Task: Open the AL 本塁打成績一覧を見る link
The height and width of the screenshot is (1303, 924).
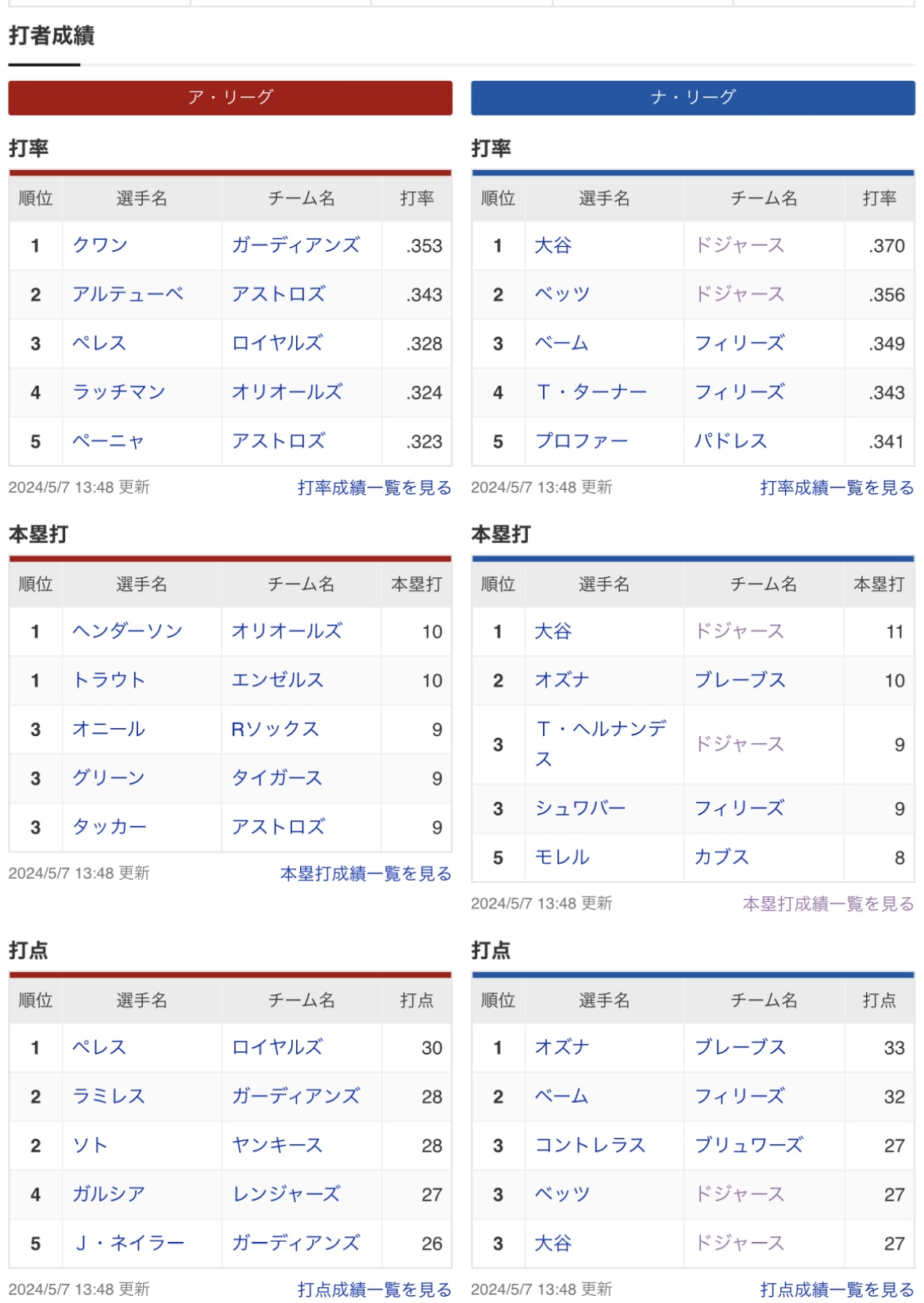Action: click(x=366, y=873)
